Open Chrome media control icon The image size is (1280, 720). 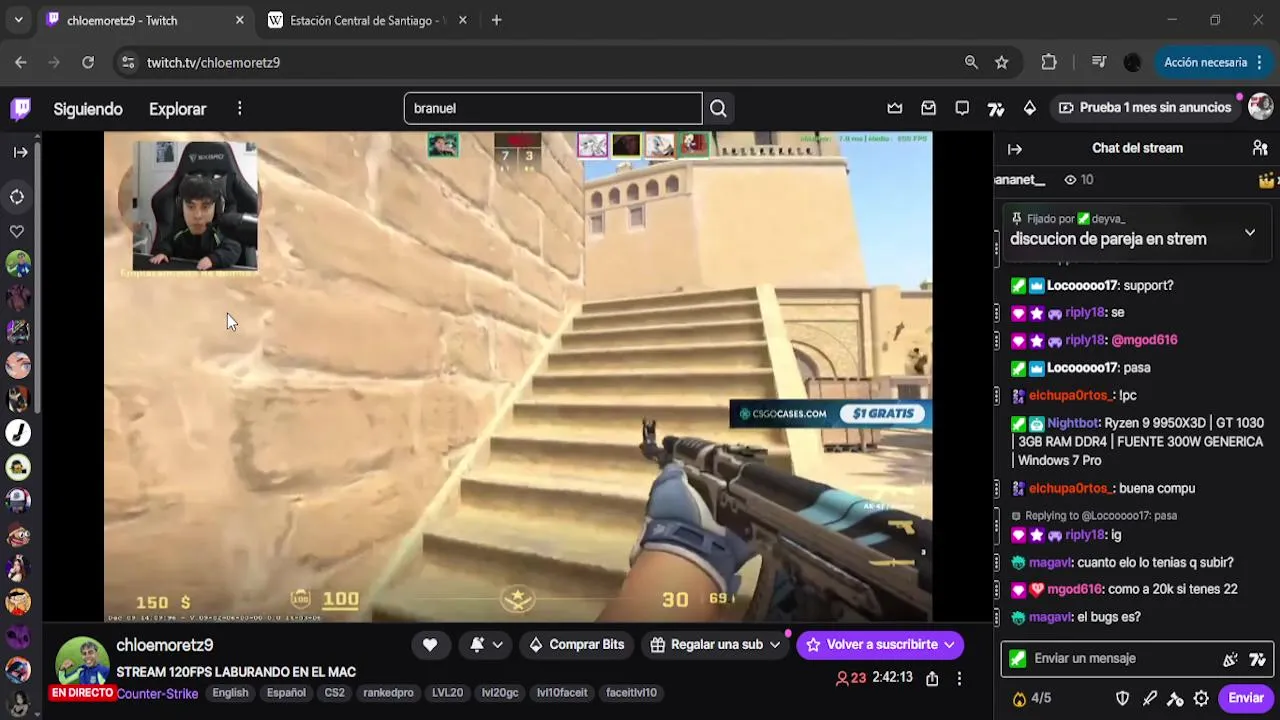pos(1099,62)
